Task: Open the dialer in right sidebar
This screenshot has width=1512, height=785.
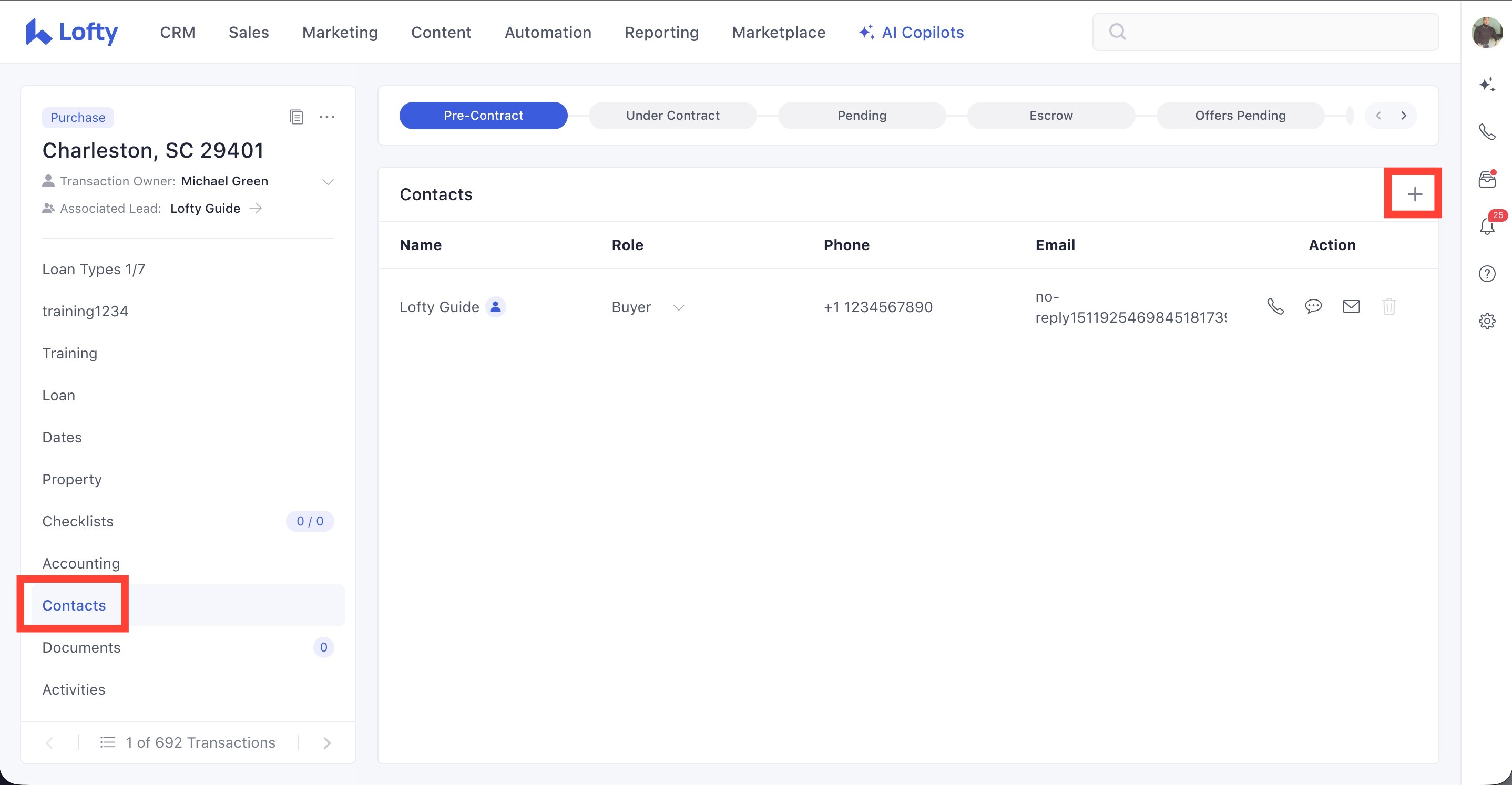Action: tap(1487, 132)
